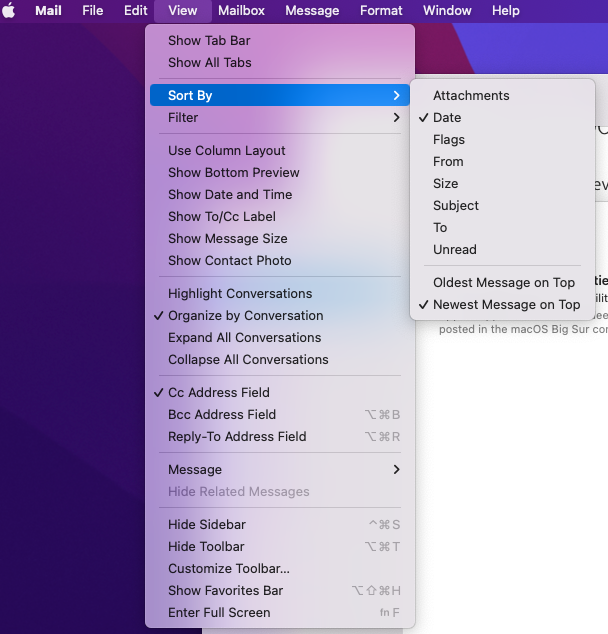Uncheck Cc Address Field
The image size is (608, 634).
click(280, 393)
